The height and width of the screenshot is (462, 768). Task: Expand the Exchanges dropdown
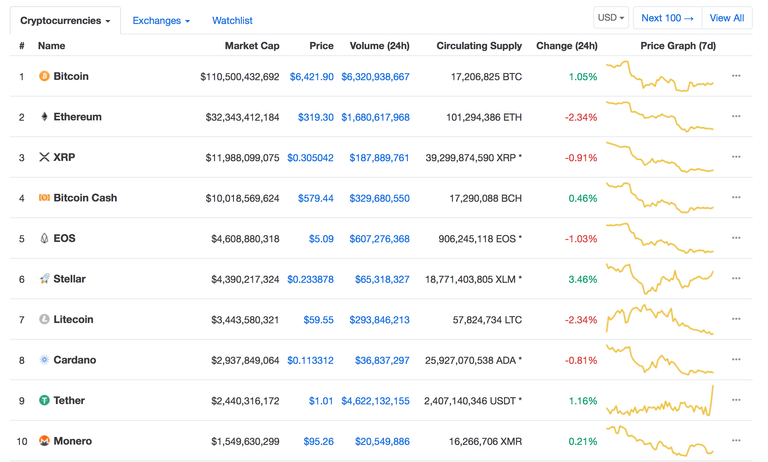(x=161, y=21)
